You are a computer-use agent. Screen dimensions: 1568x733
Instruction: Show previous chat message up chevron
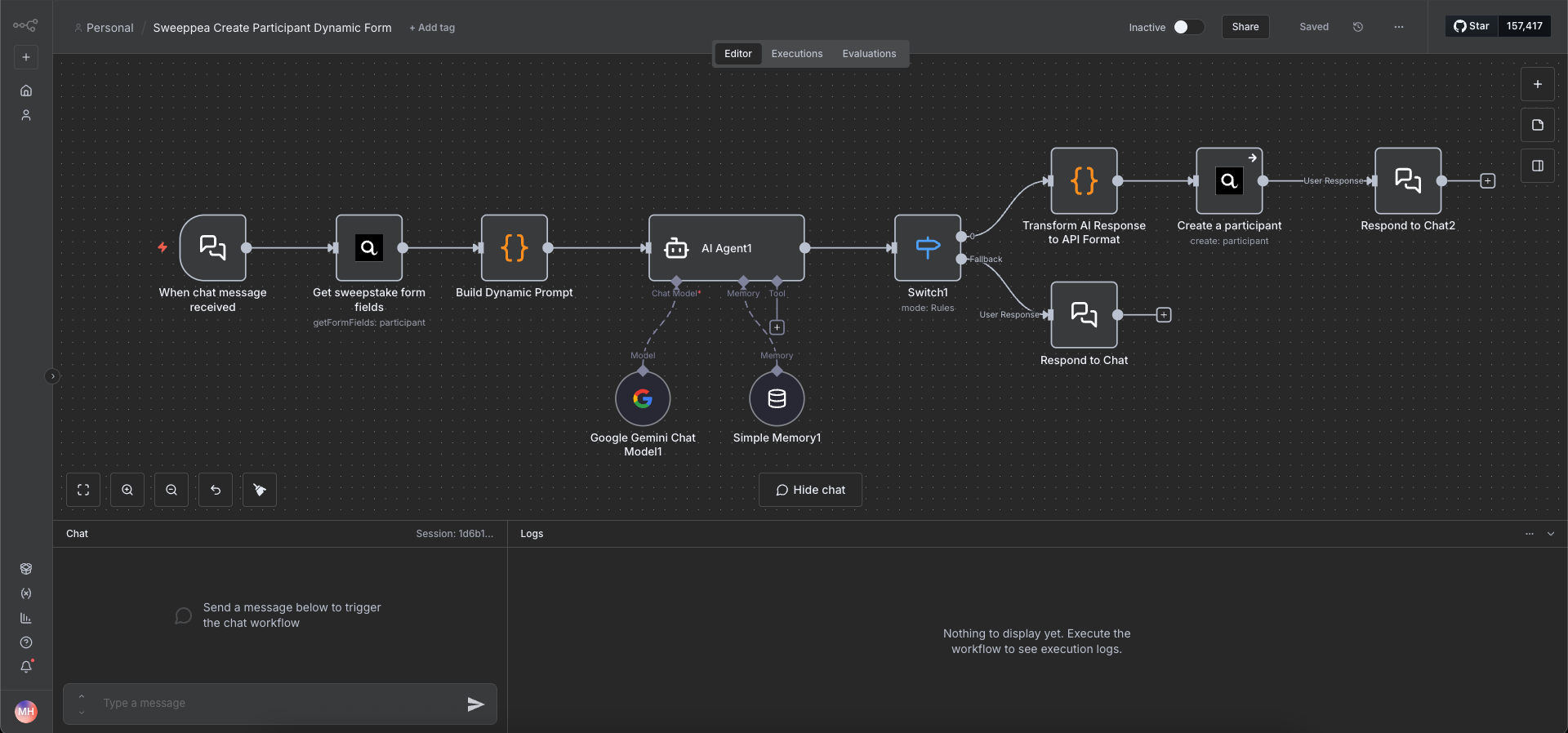coord(82,696)
